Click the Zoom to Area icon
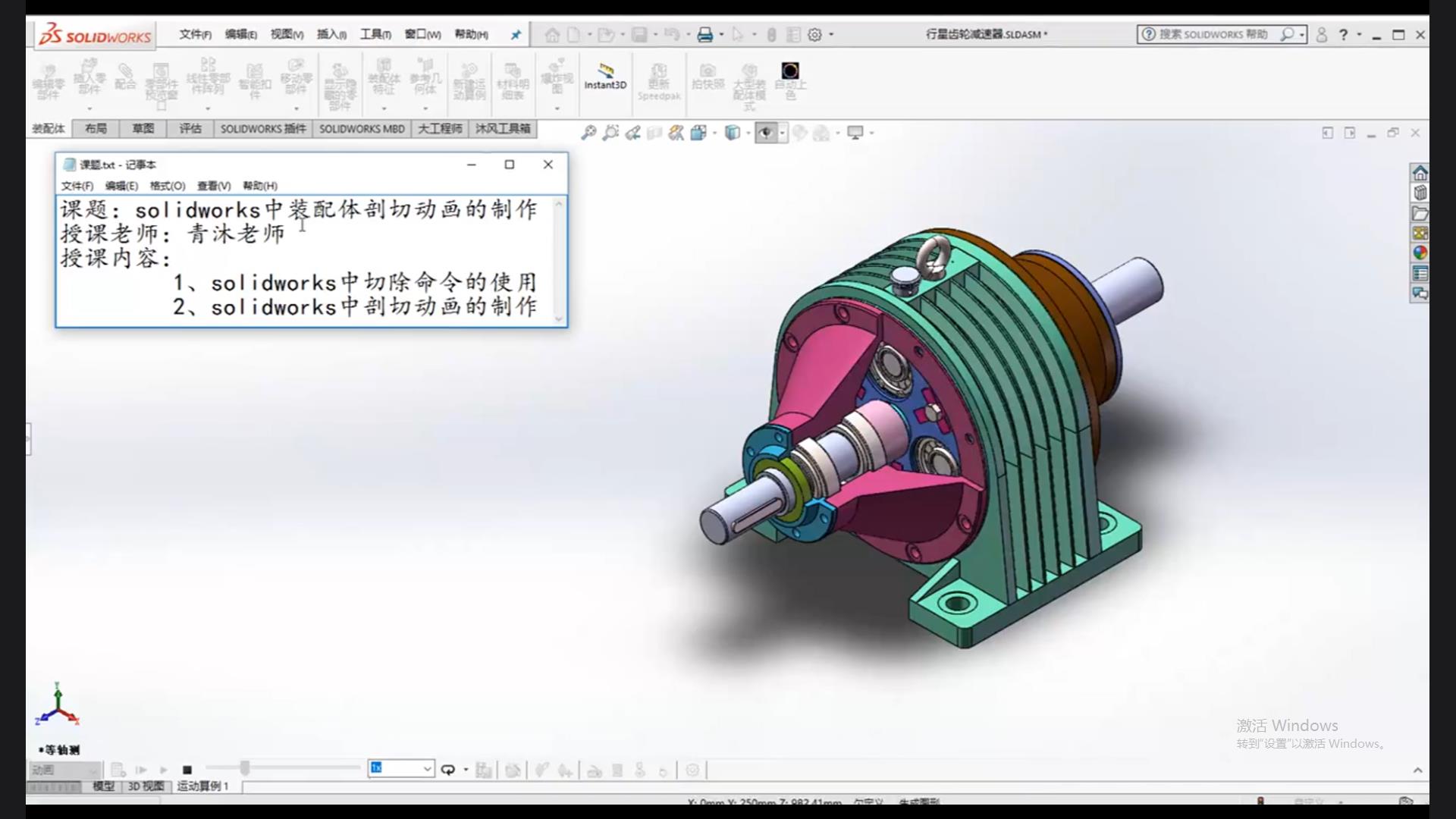Image resolution: width=1456 pixels, height=819 pixels. click(610, 133)
